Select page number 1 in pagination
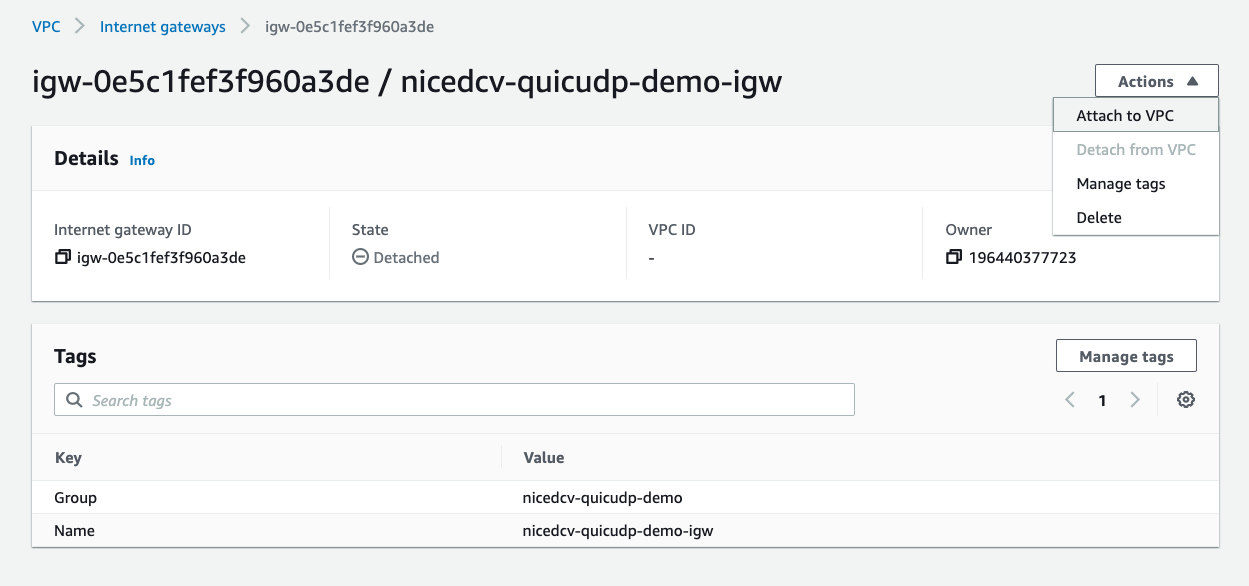This screenshot has height=586, width=1249. tap(1102, 400)
